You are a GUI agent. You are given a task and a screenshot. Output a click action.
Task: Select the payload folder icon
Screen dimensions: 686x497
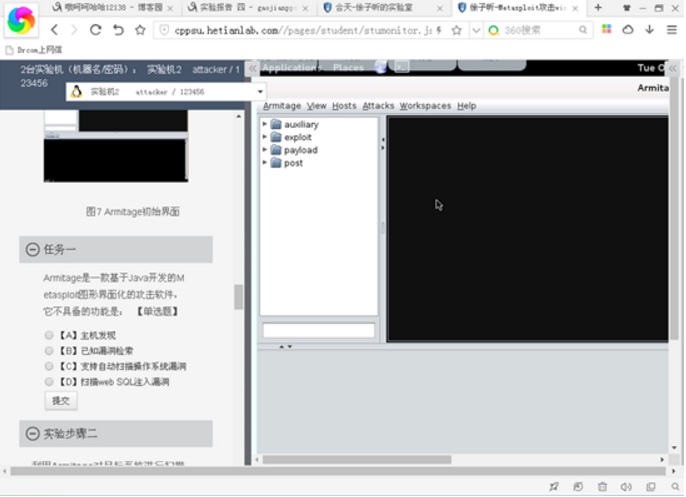tap(276, 150)
